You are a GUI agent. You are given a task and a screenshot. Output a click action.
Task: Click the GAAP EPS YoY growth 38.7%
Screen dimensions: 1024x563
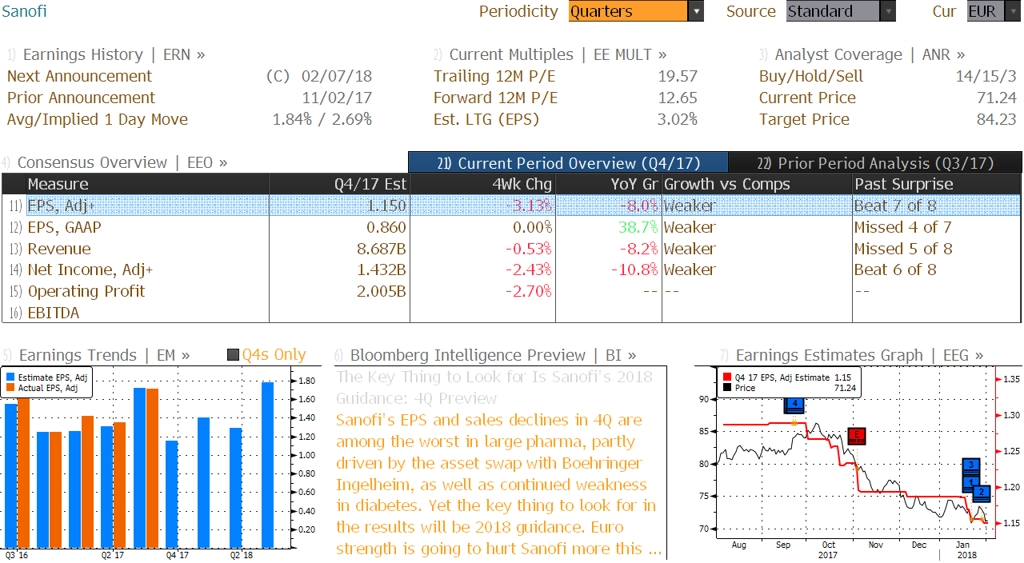[639, 227]
